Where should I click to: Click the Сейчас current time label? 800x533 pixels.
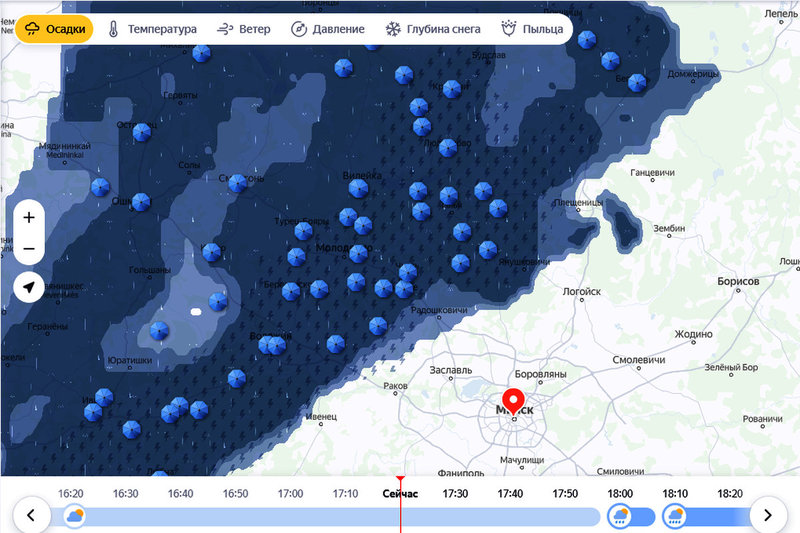(x=400, y=494)
